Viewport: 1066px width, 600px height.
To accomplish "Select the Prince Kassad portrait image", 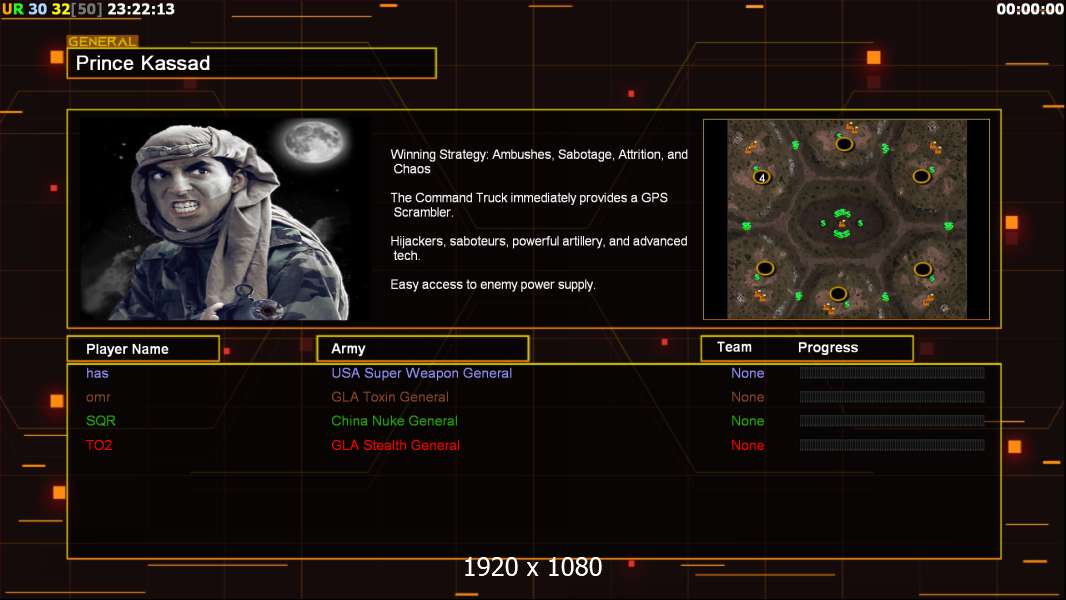I will [225, 218].
